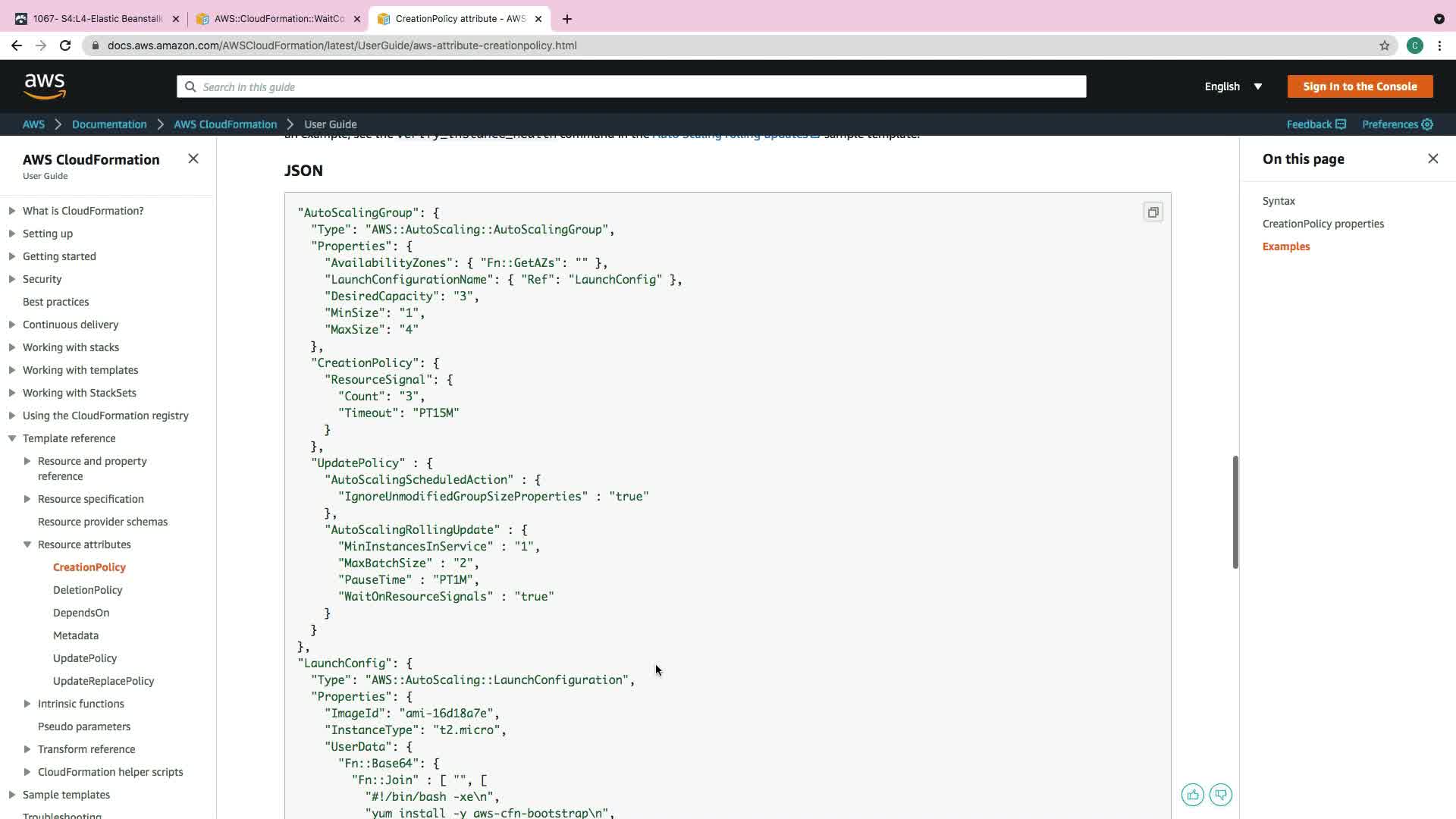Open the DeletionPolicy page link
Viewport: 1456px width, 819px height.
point(87,590)
